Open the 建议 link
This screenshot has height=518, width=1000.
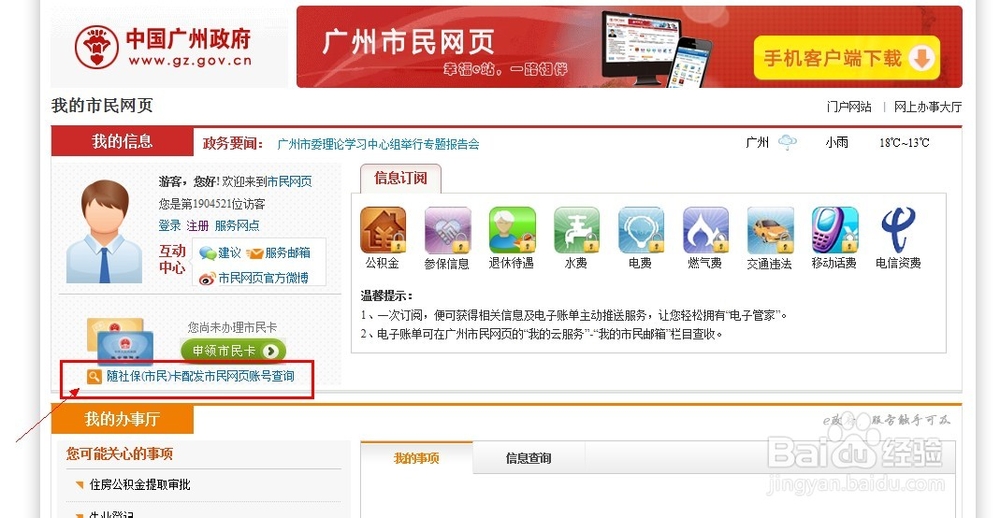[230, 253]
